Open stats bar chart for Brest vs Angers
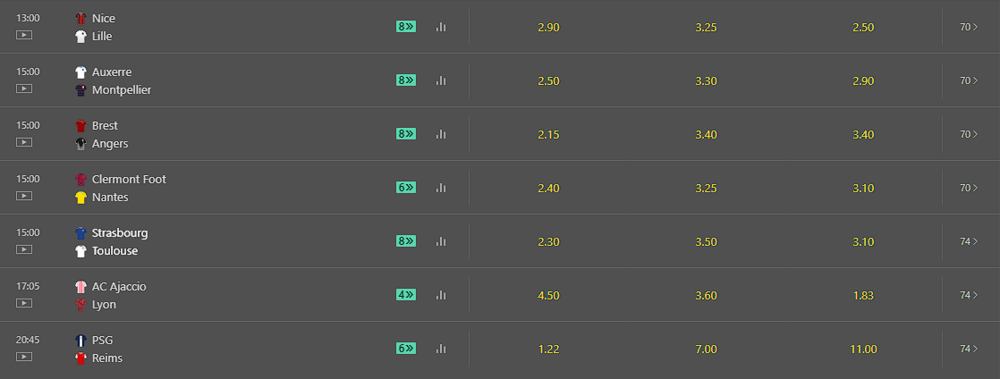Screen dimensions: 1000x379 point(441,134)
